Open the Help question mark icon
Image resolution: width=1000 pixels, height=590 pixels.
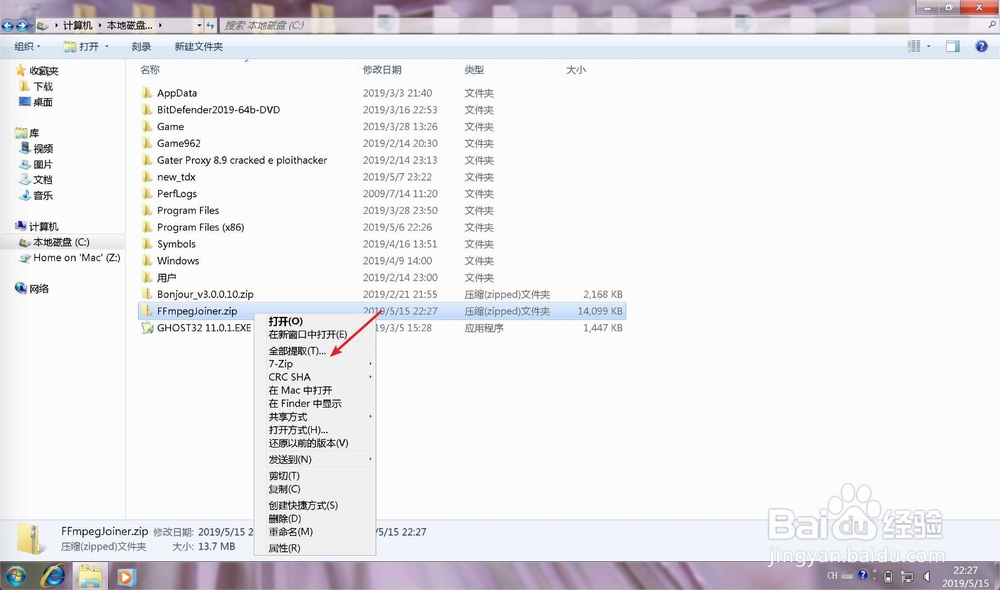point(982,46)
